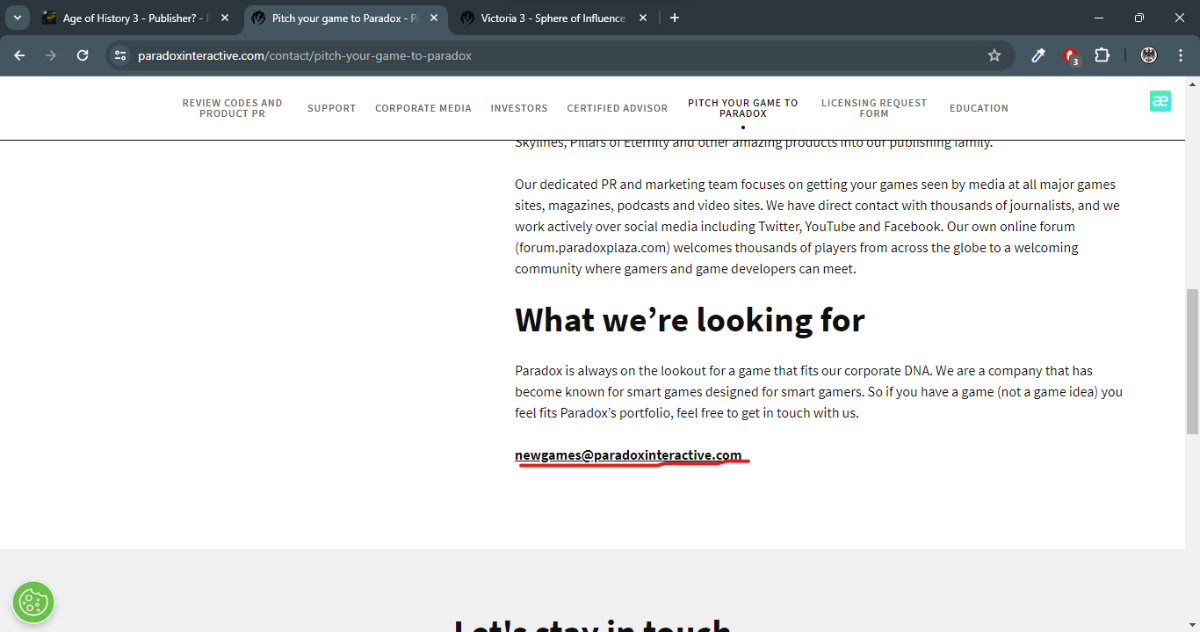Click the teal æ extension overlay icon
This screenshot has height=632, width=1200.
click(1160, 101)
